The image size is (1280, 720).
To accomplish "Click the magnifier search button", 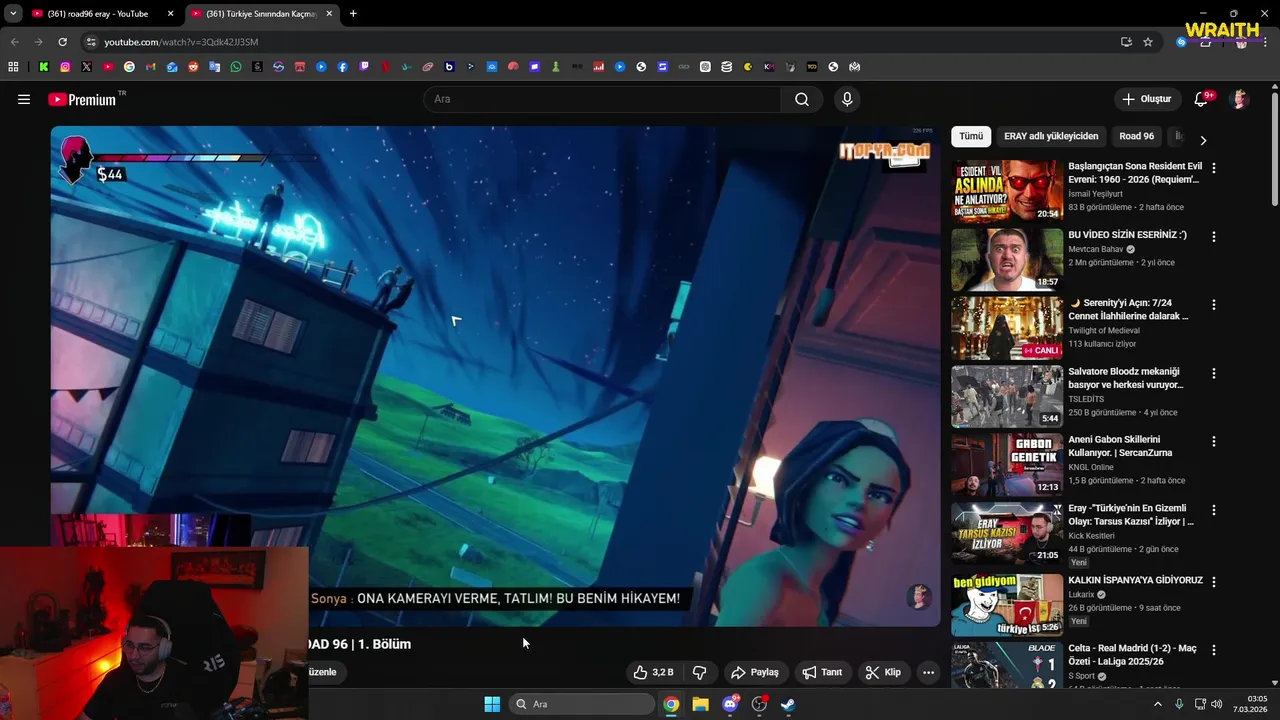I will point(802,99).
